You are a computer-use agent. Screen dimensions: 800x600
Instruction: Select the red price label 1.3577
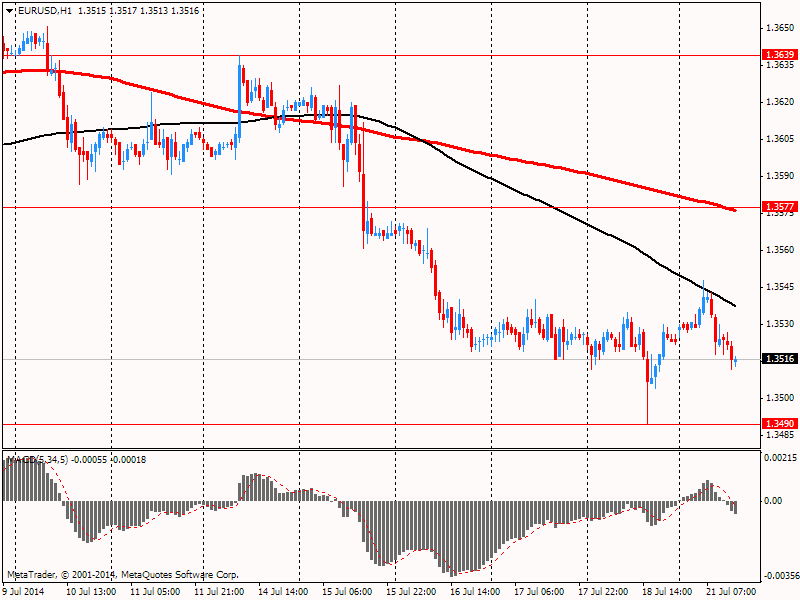click(x=780, y=207)
